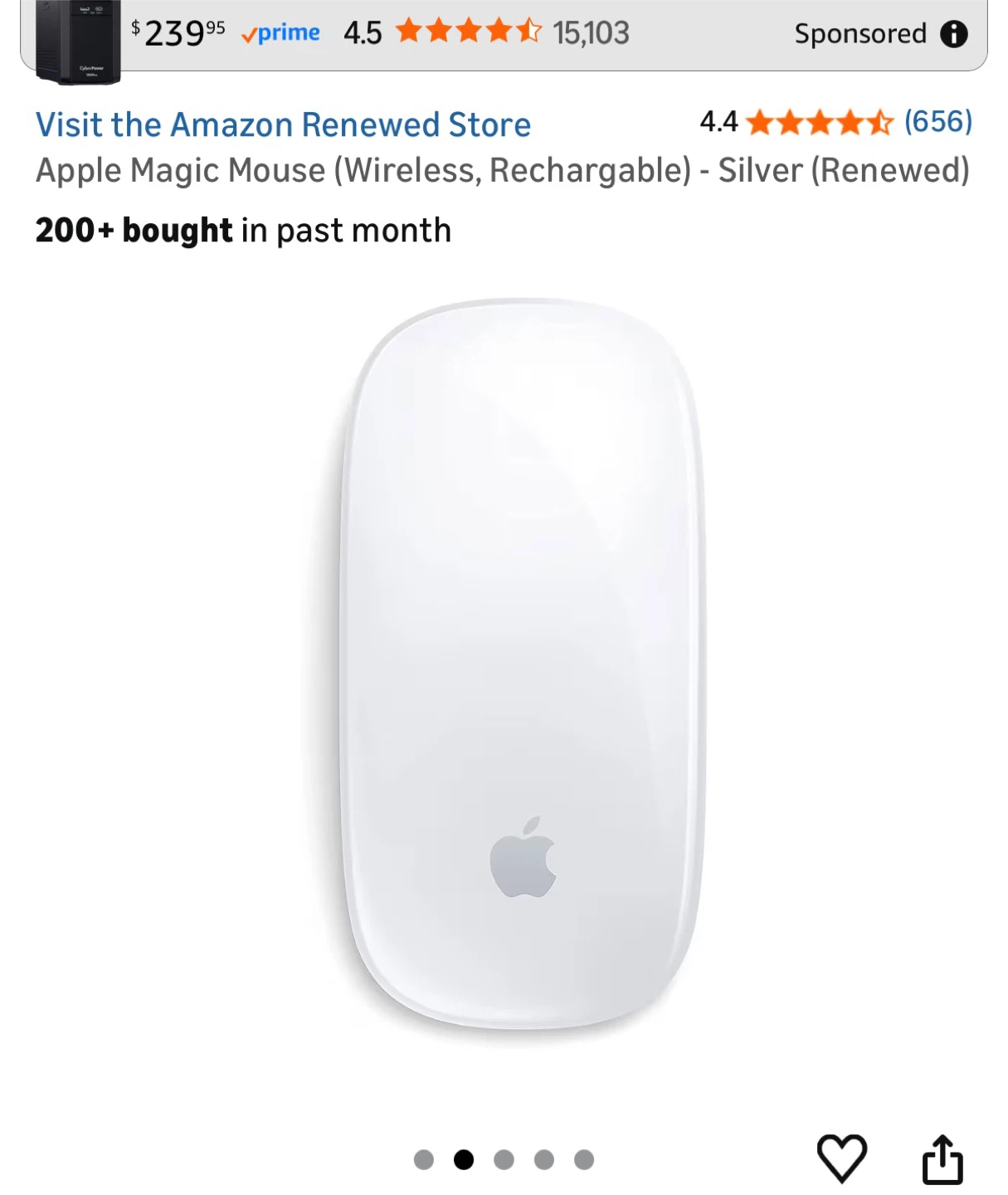The height and width of the screenshot is (1195, 1008).
Task: Tap the prime logo badge
Action: (x=280, y=33)
